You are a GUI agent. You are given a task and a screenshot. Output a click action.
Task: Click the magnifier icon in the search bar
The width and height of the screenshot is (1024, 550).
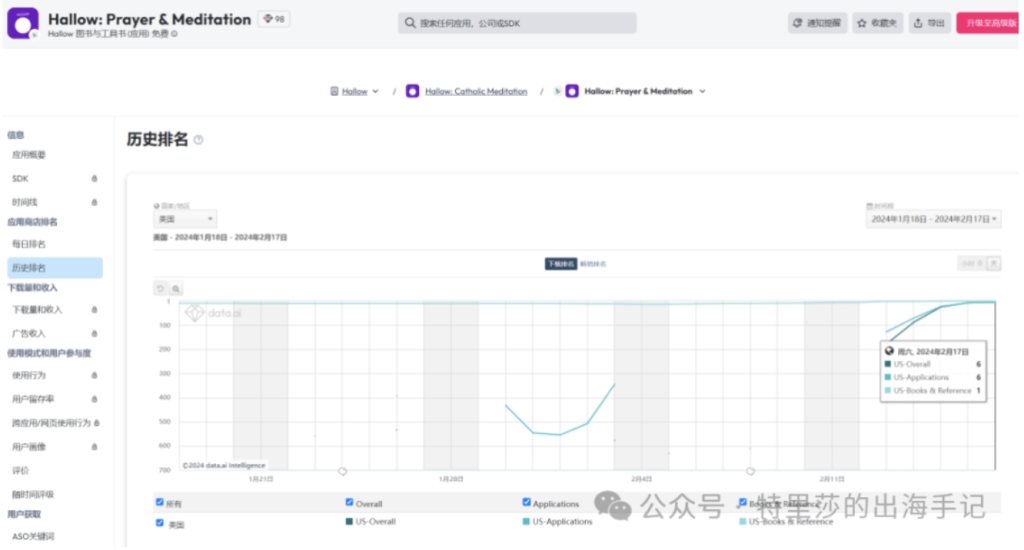pos(410,23)
